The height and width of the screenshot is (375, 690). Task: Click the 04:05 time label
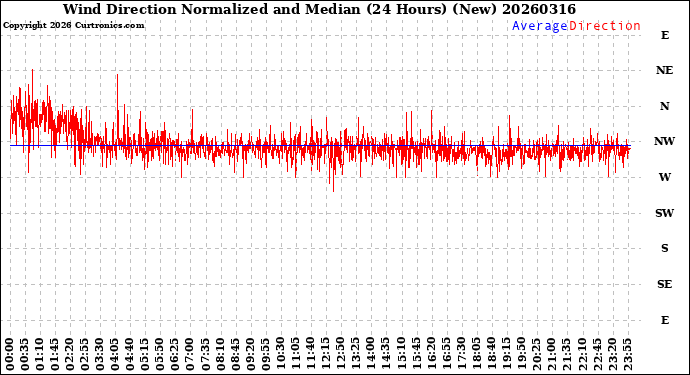click(x=116, y=354)
